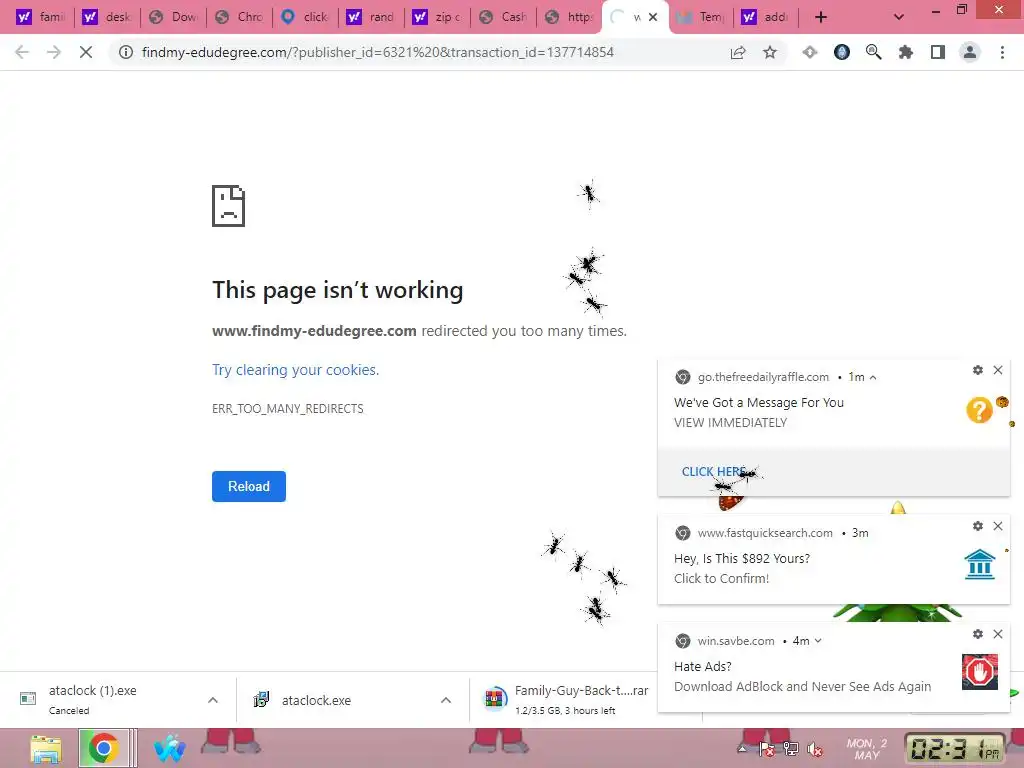
Task: Switch to the 'zip c' tab
Action: tap(438, 17)
